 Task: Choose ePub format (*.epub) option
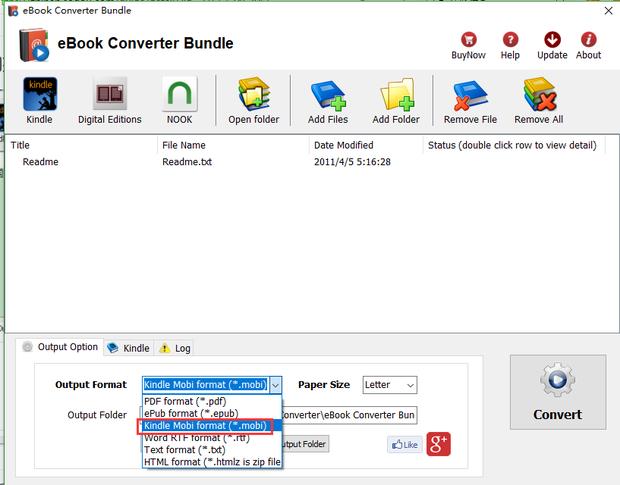[212, 413]
